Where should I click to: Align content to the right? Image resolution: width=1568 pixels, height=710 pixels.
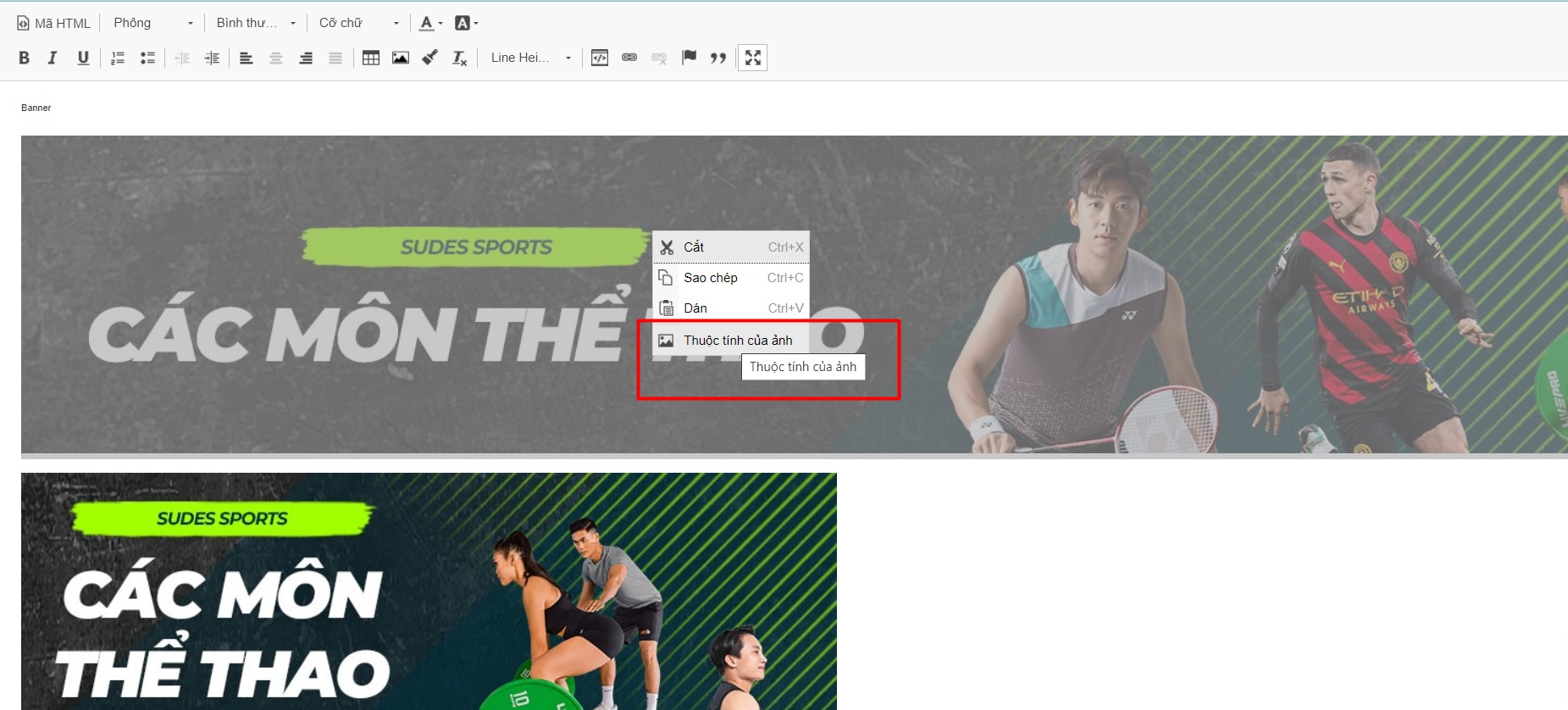click(x=306, y=58)
